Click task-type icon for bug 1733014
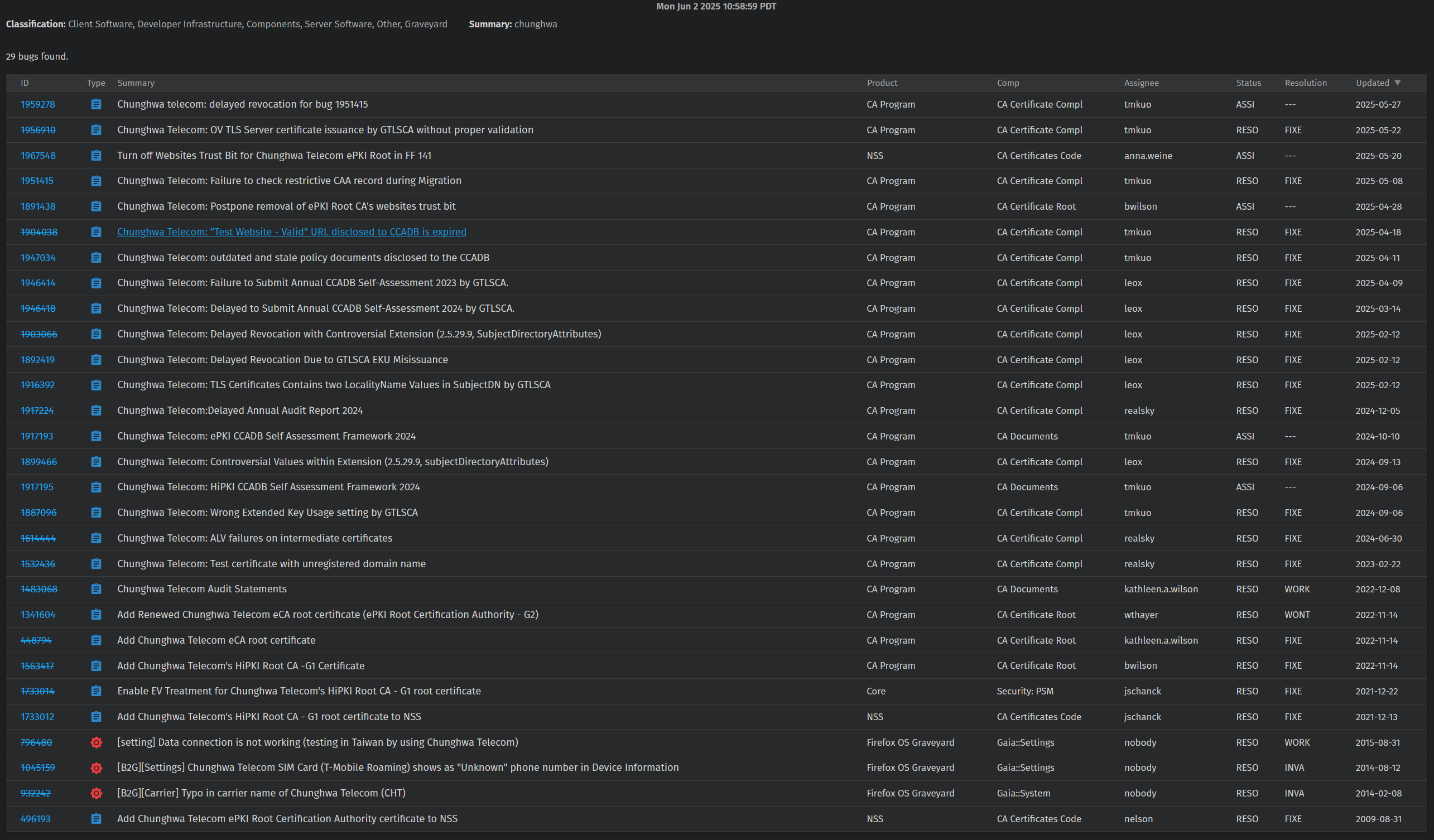1434x840 pixels. click(x=96, y=691)
